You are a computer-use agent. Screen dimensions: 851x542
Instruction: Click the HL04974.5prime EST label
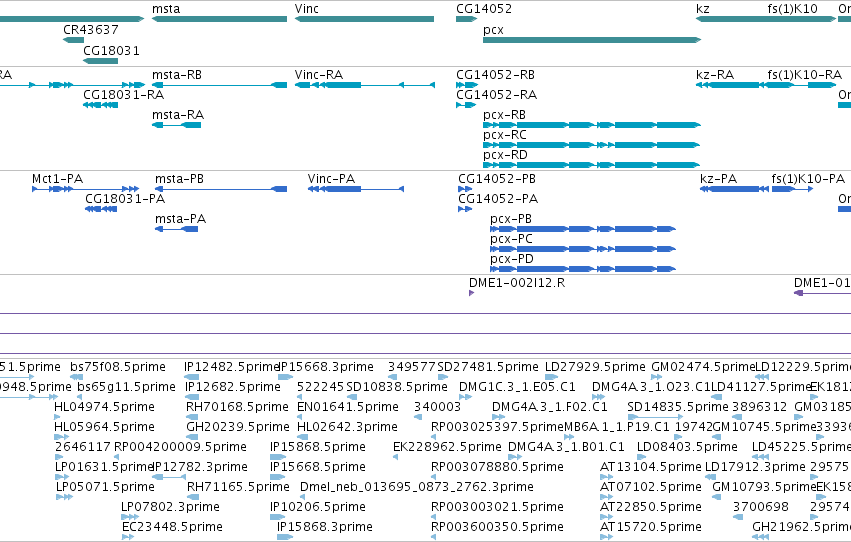pos(104,407)
